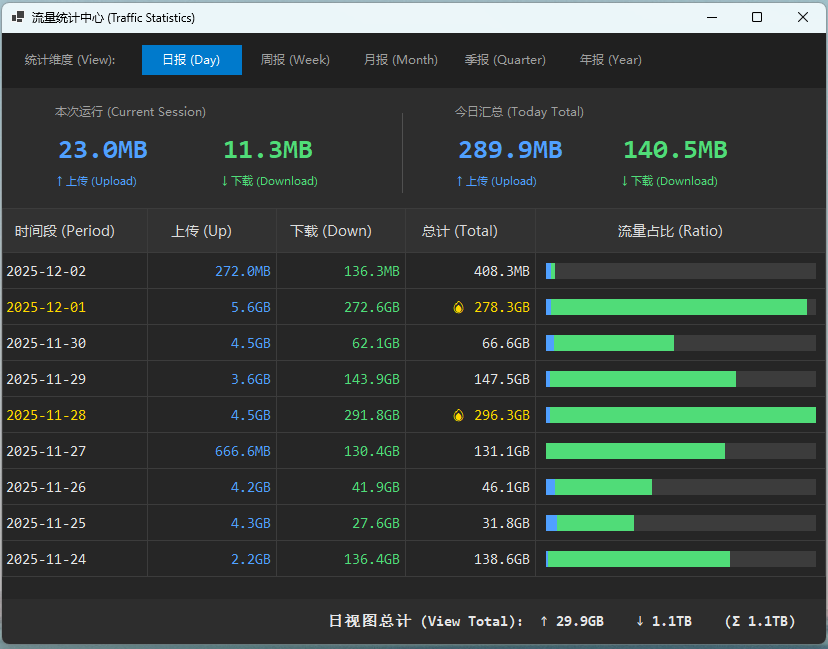
Task: Click the download arrow in the View Total footer
Action: [x=638, y=621]
